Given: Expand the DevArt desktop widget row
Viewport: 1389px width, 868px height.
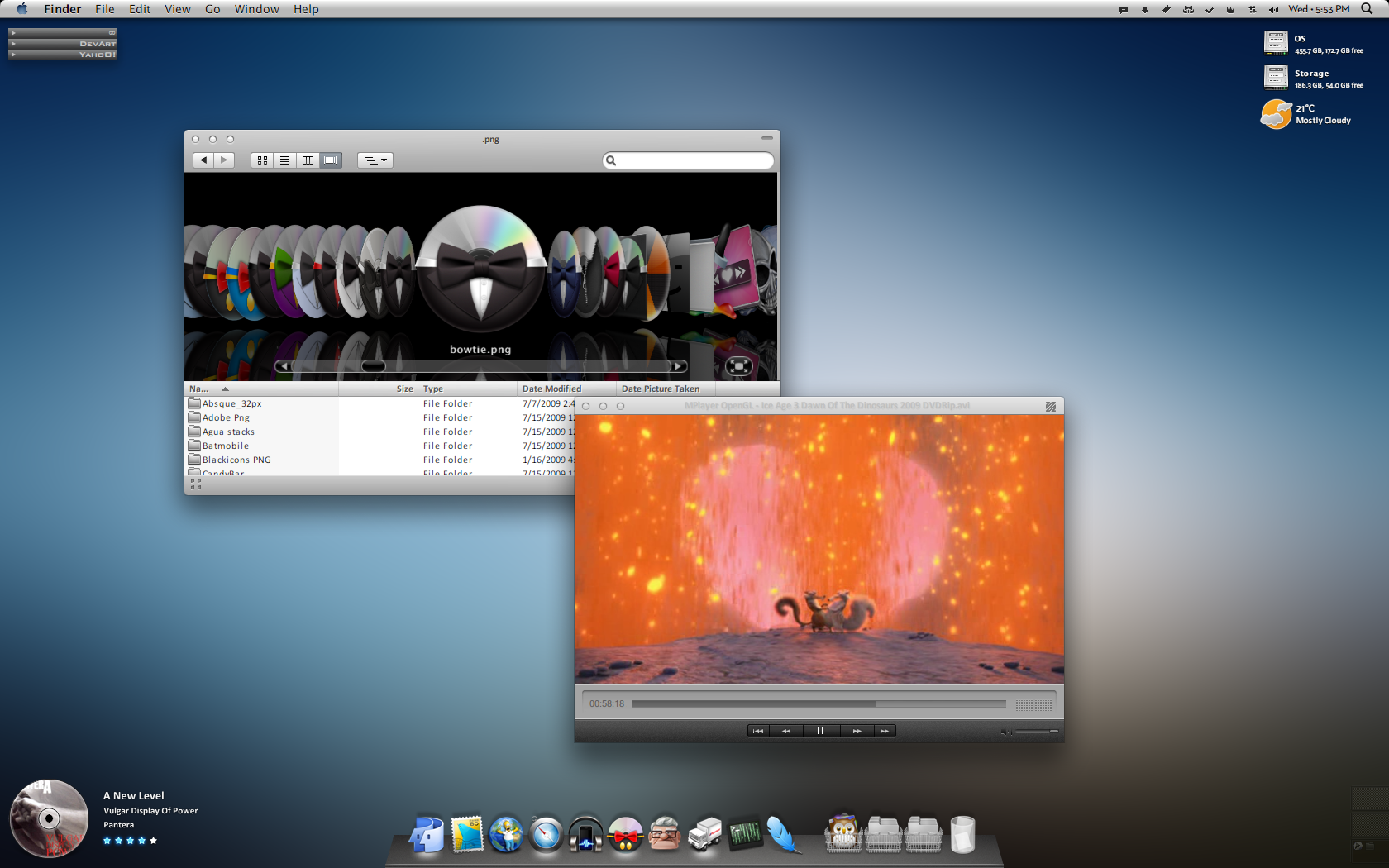Looking at the screenshot, I should click(63, 44).
